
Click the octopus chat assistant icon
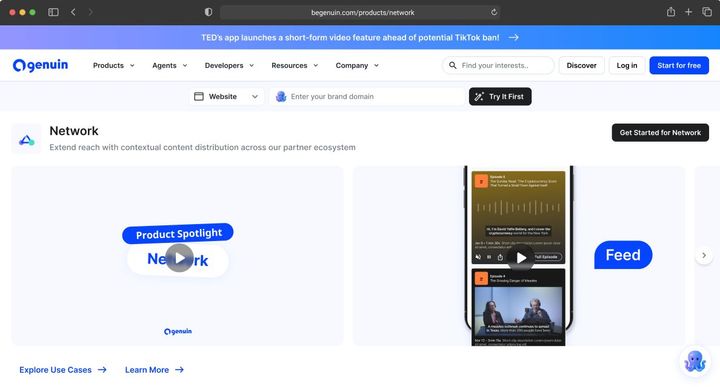tap(695, 361)
